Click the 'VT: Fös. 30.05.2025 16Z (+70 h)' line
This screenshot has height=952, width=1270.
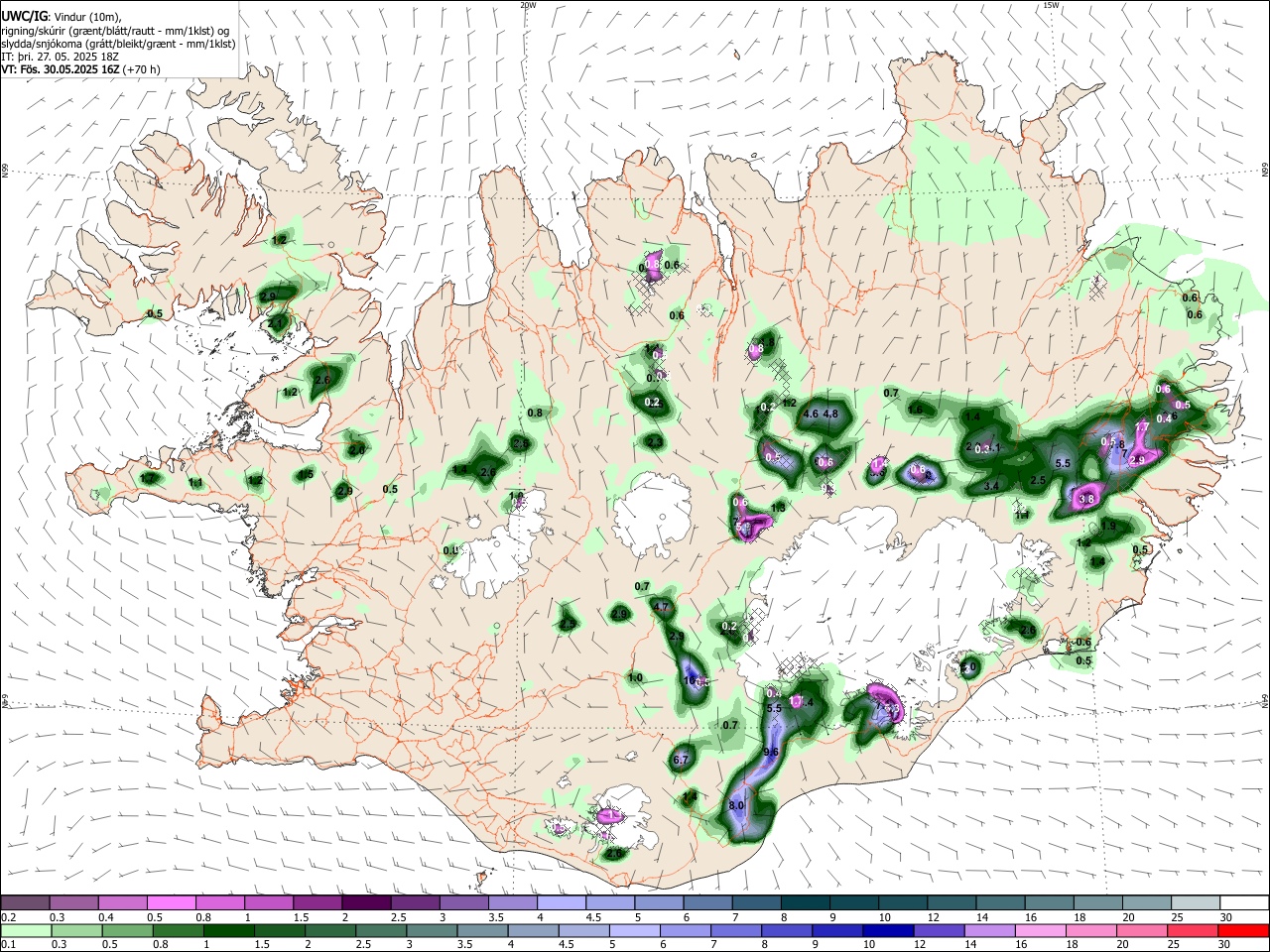(80, 69)
